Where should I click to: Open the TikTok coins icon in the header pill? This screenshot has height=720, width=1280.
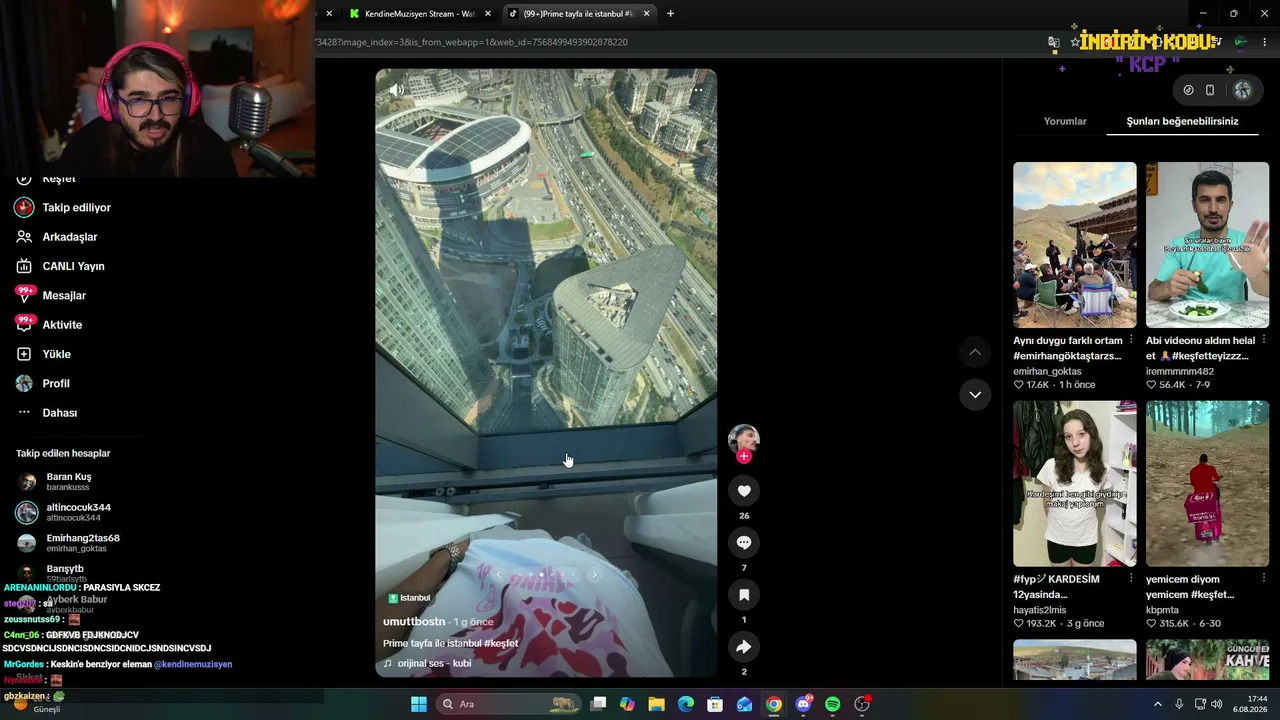(x=1188, y=90)
